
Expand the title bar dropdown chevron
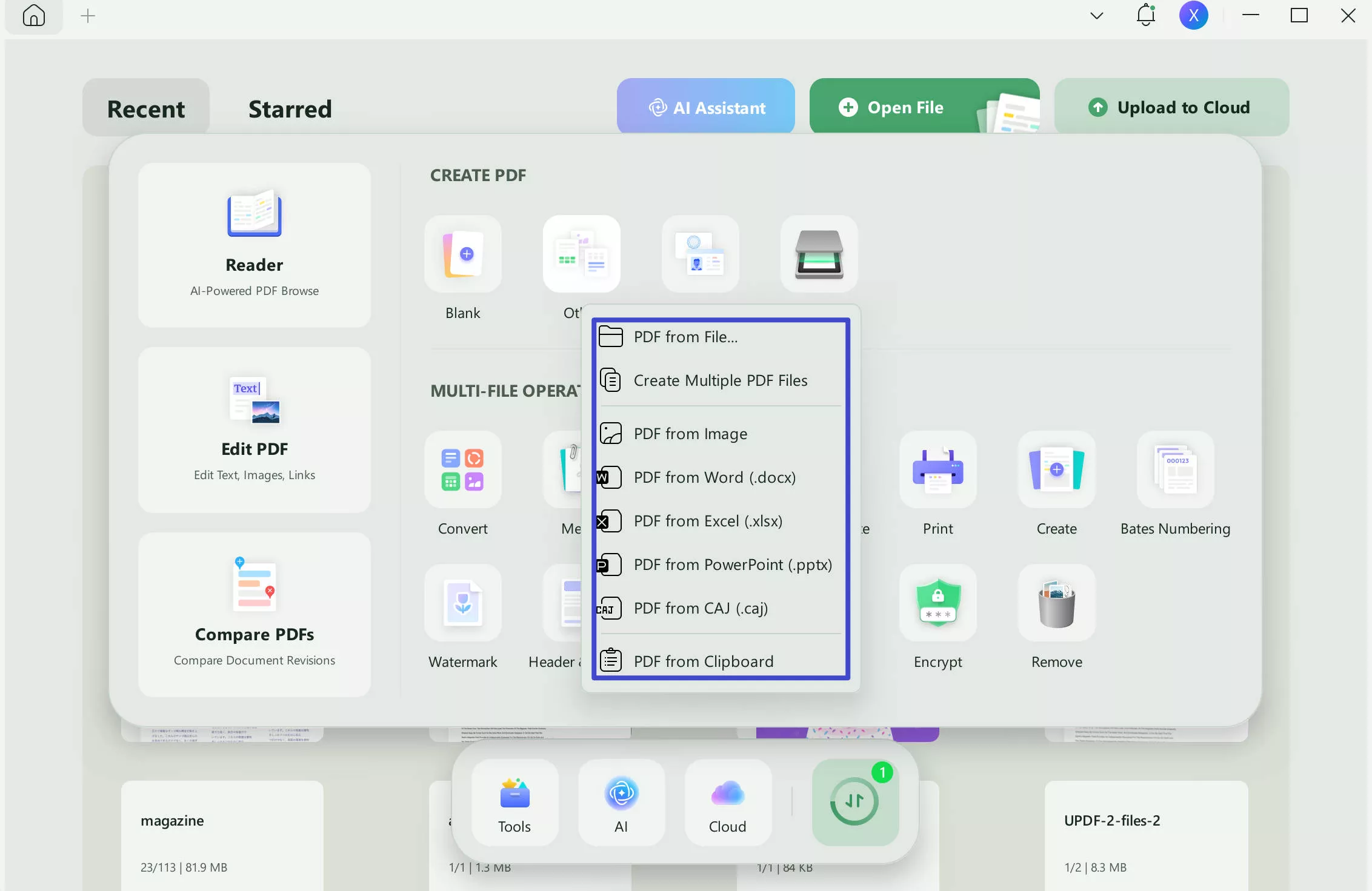pos(1096,16)
